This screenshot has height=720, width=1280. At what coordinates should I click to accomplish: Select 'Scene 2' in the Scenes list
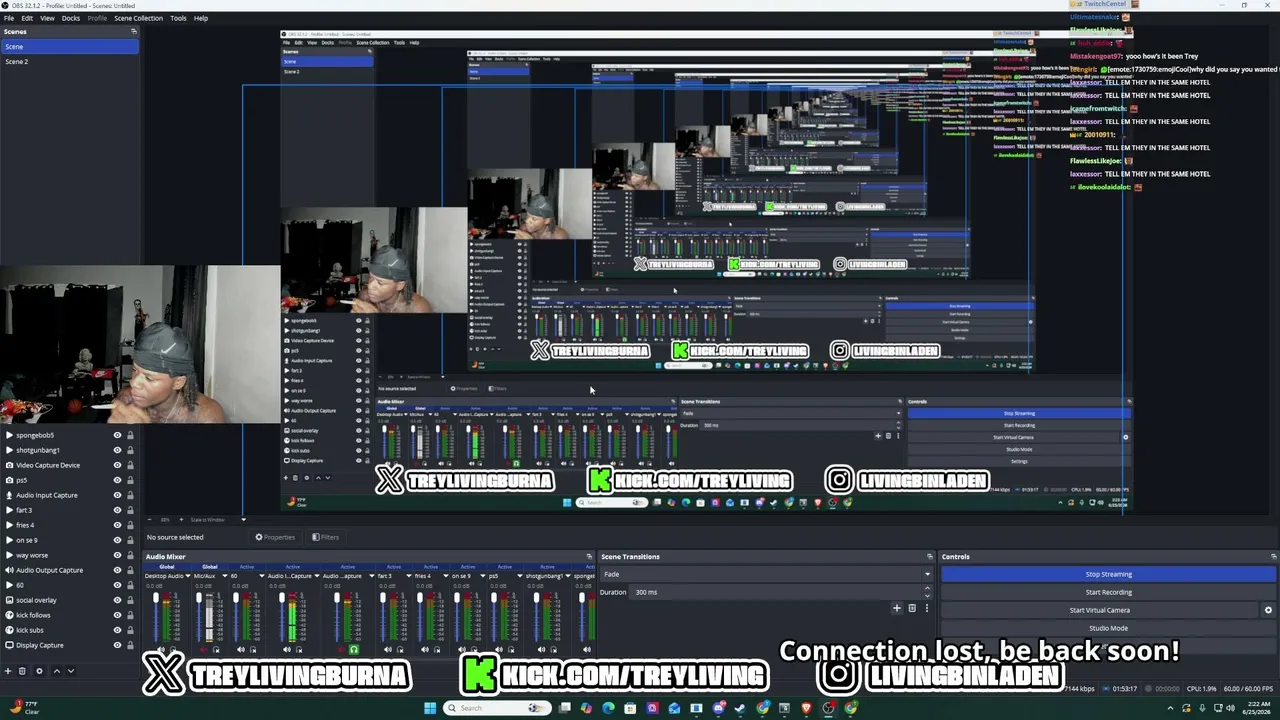pyautogui.click(x=70, y=62)
